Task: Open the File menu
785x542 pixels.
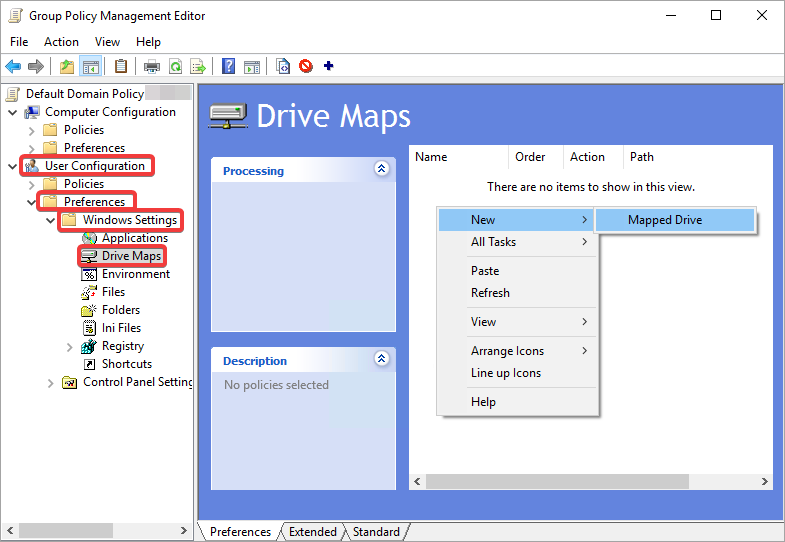Action: tap(19, 42)
